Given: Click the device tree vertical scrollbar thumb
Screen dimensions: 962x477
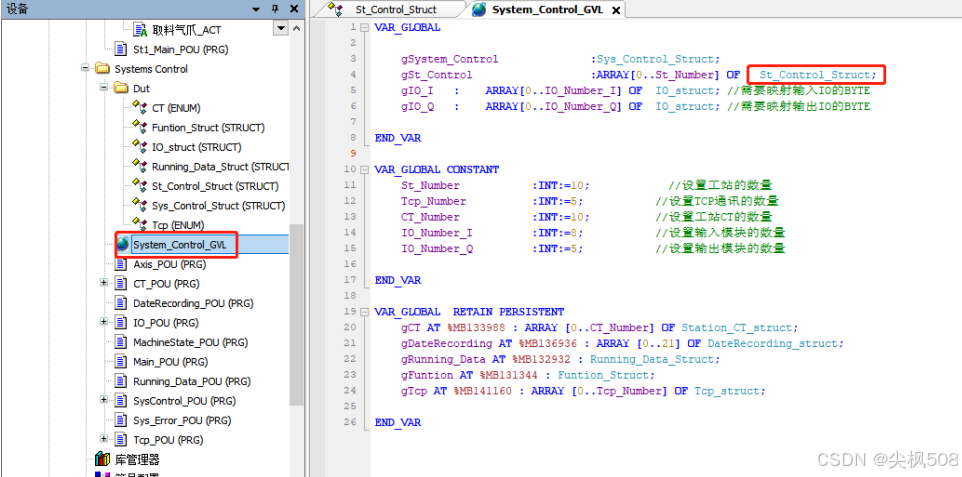Looking at the screenshot, I should coord(296,314).
